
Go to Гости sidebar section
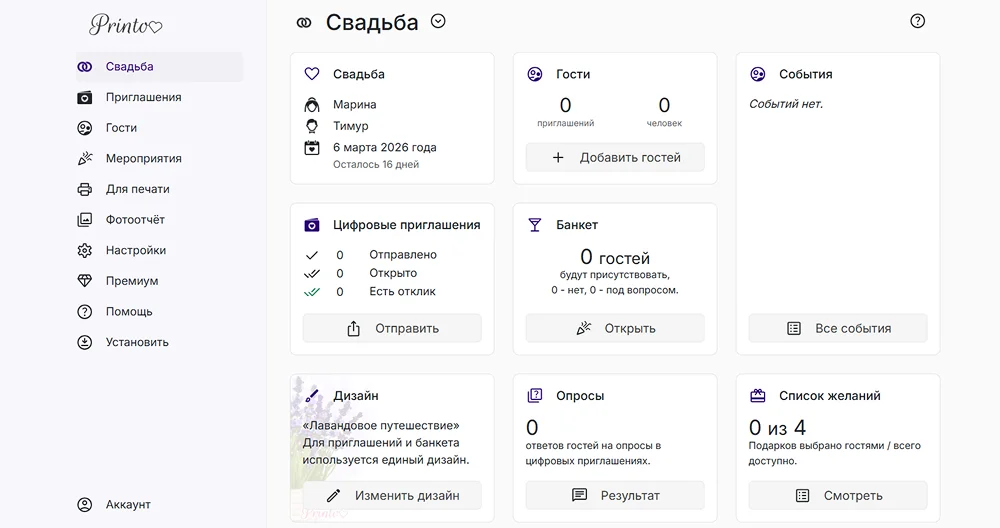click(x=121, y=128)
